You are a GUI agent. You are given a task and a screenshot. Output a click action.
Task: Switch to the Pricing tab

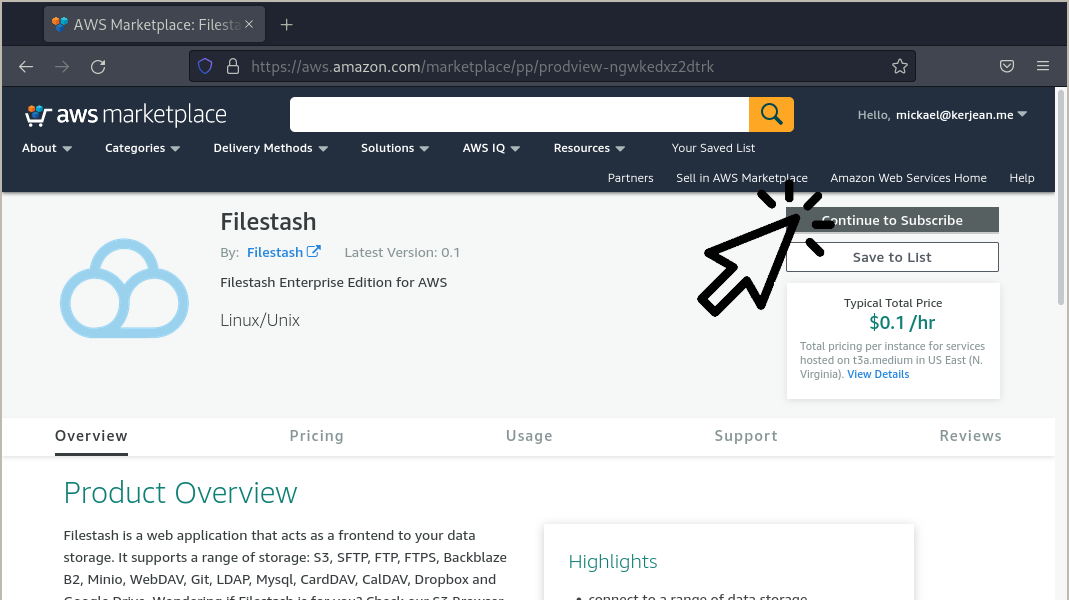(316, 436)
